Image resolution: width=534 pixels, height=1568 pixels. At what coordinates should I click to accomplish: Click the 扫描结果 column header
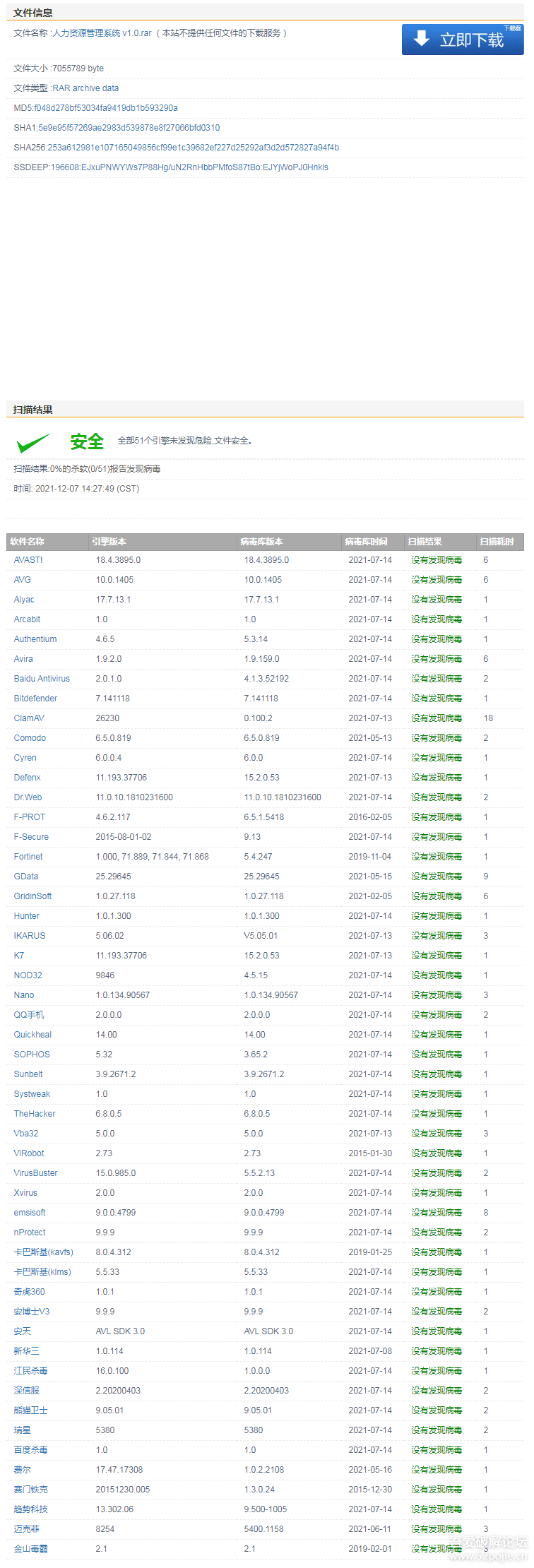425,542
